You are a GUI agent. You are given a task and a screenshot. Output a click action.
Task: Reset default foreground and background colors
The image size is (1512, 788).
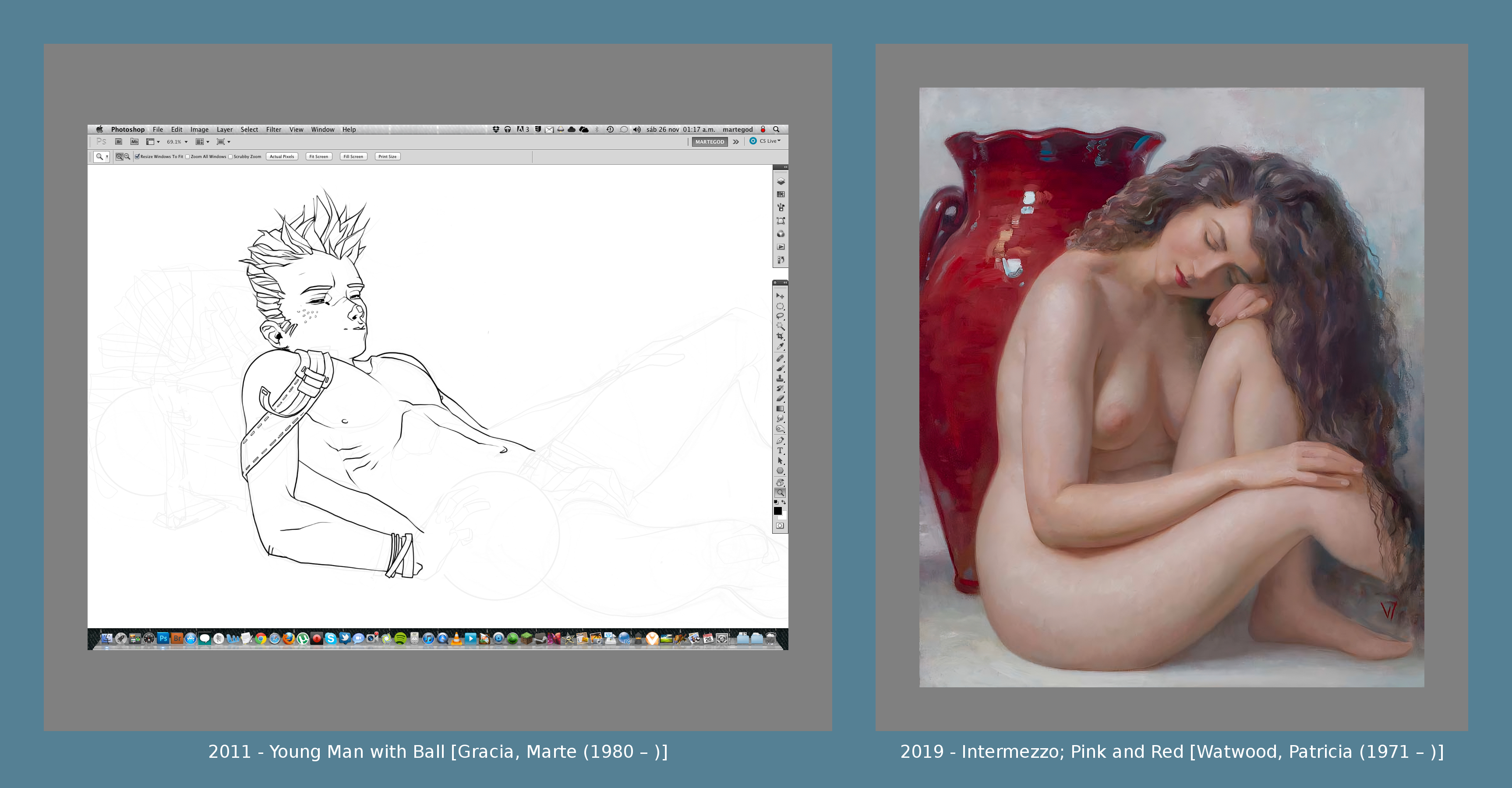(x=776, y=502)
